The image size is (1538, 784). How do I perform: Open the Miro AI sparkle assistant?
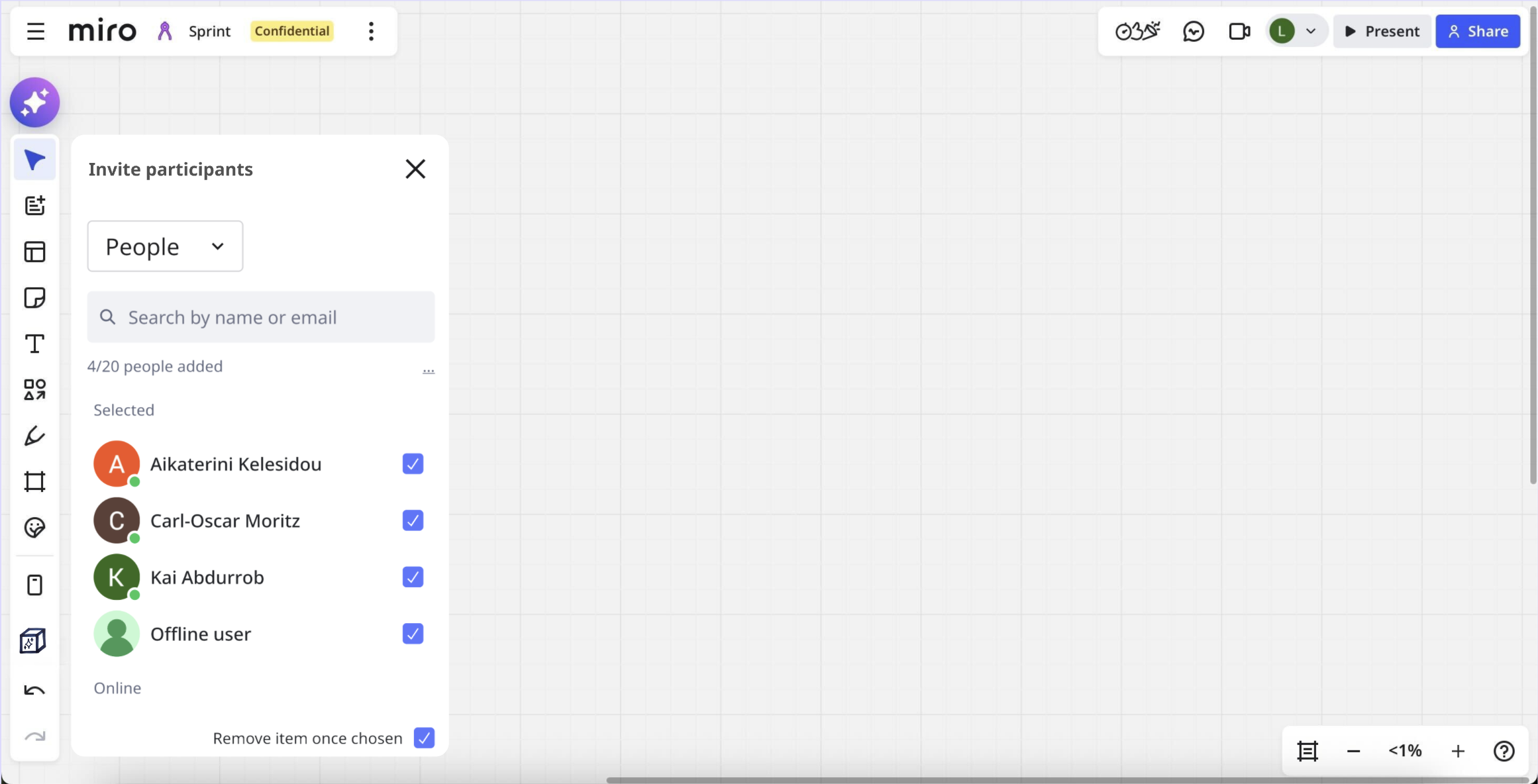point(35,103)
